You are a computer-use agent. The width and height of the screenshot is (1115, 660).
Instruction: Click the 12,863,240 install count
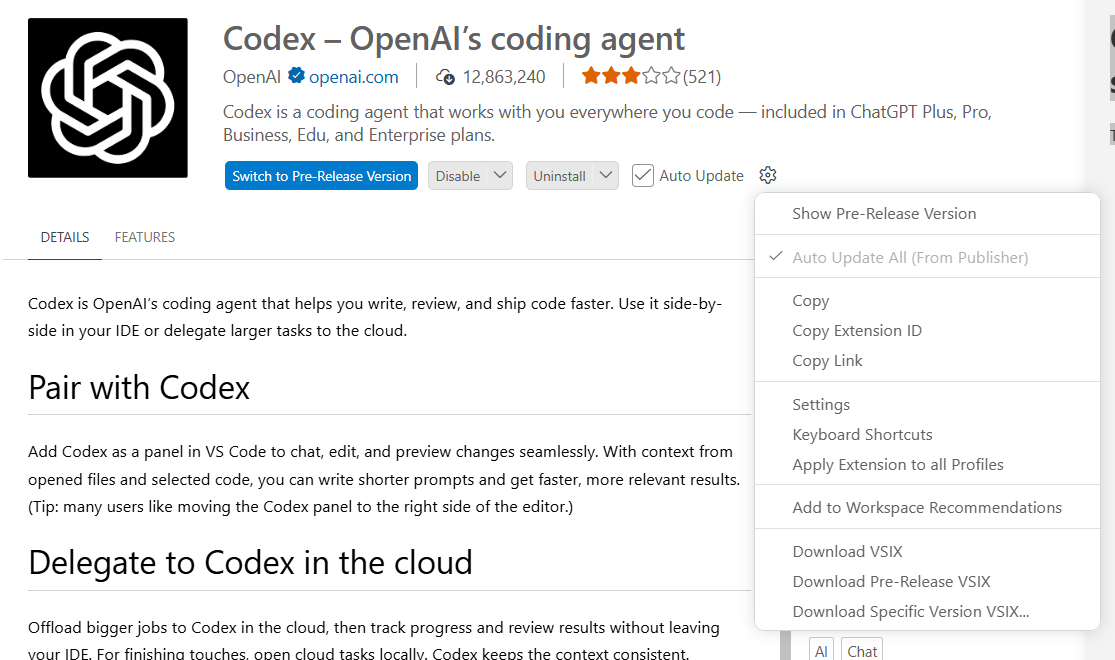pos(504,77)
